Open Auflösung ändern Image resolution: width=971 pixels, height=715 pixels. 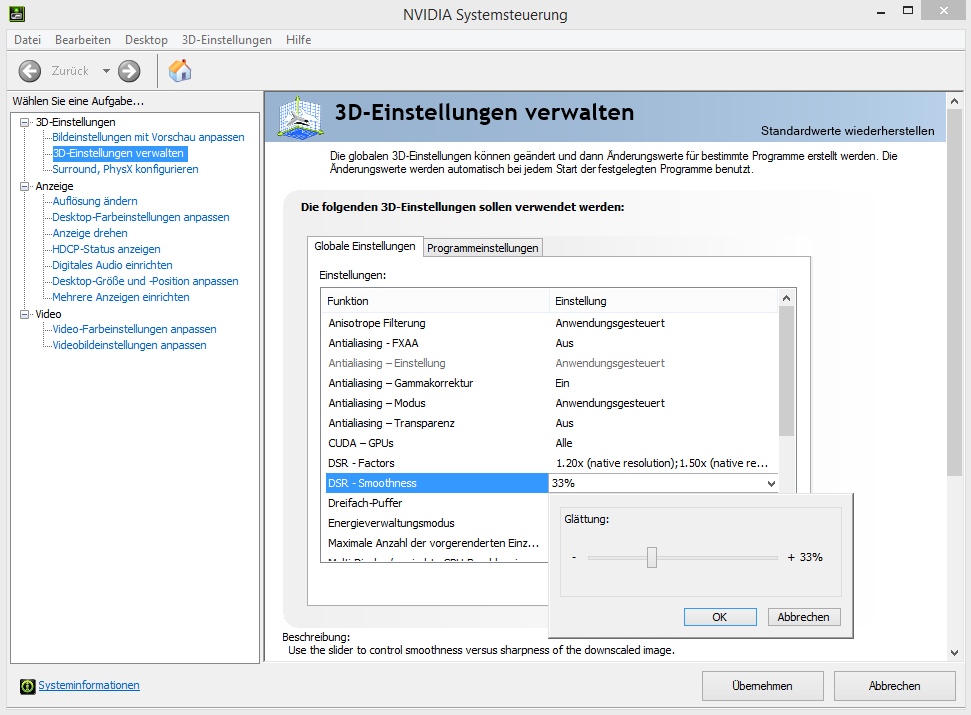click(95, 201)
